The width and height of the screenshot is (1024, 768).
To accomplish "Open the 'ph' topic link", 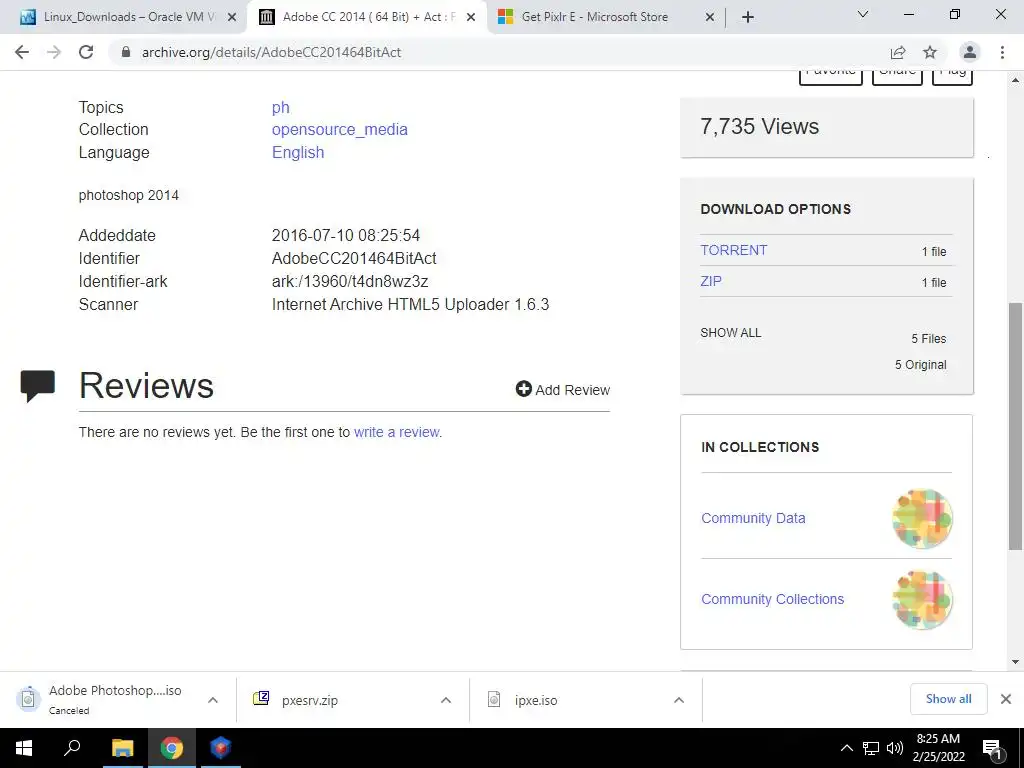I will coord(281,107).
